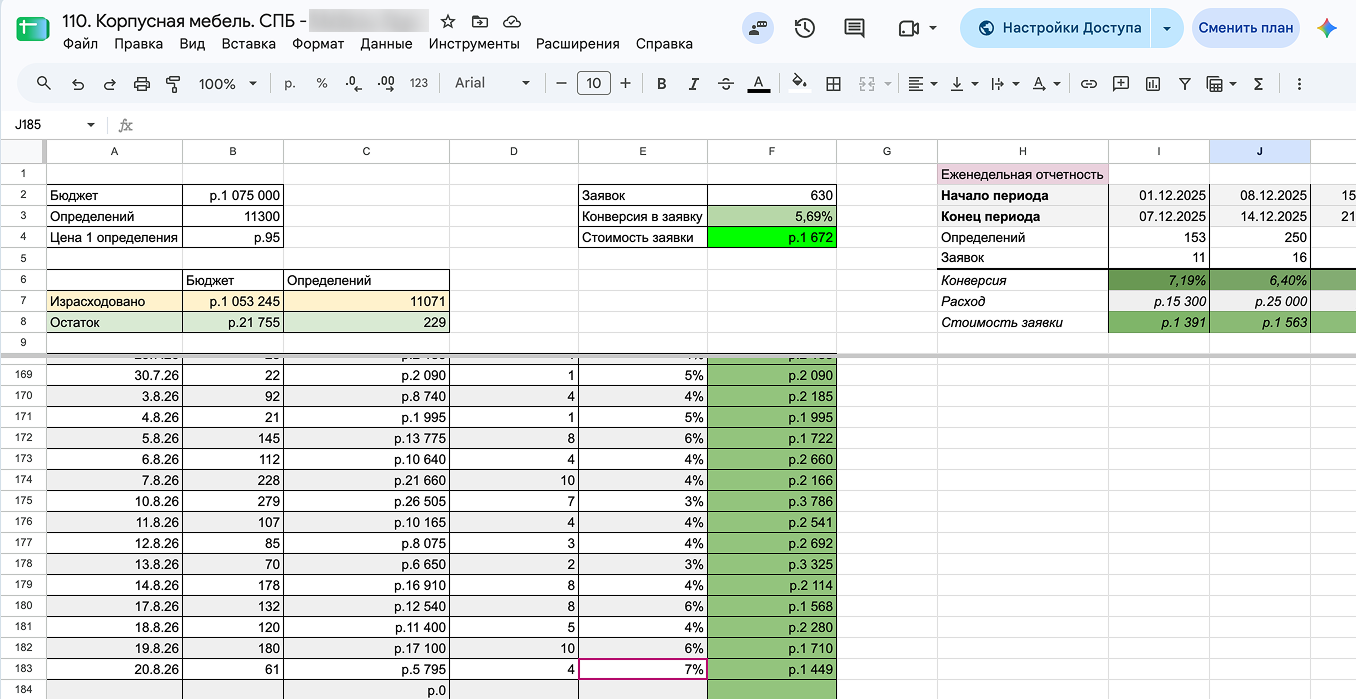Increase font size with plus button
1356x699 pixels.
click(626, 84)
